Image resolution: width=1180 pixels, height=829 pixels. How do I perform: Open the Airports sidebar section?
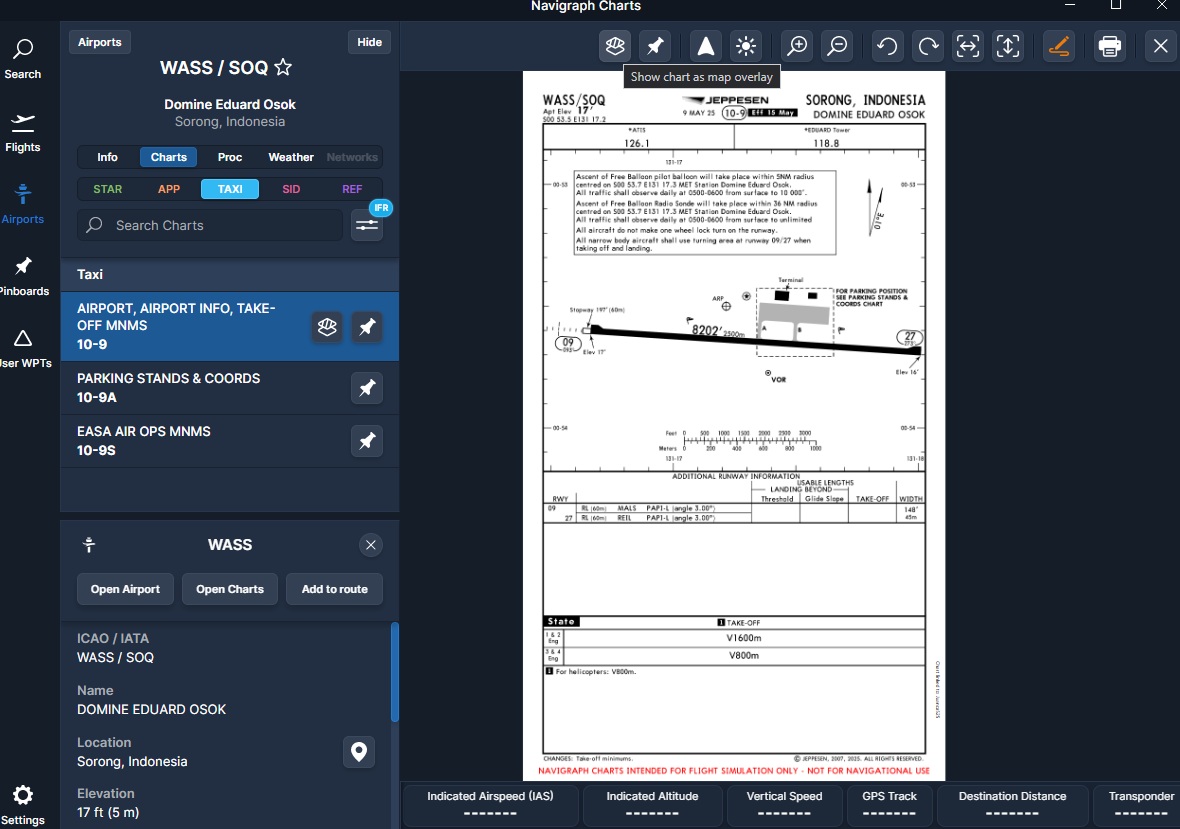click(x=23, y=204)
